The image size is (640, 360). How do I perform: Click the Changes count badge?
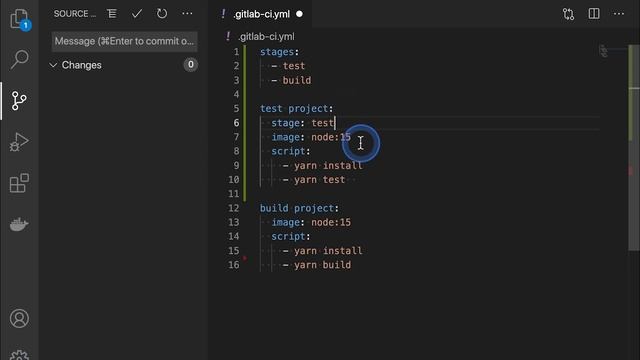(x=191, y=65)
